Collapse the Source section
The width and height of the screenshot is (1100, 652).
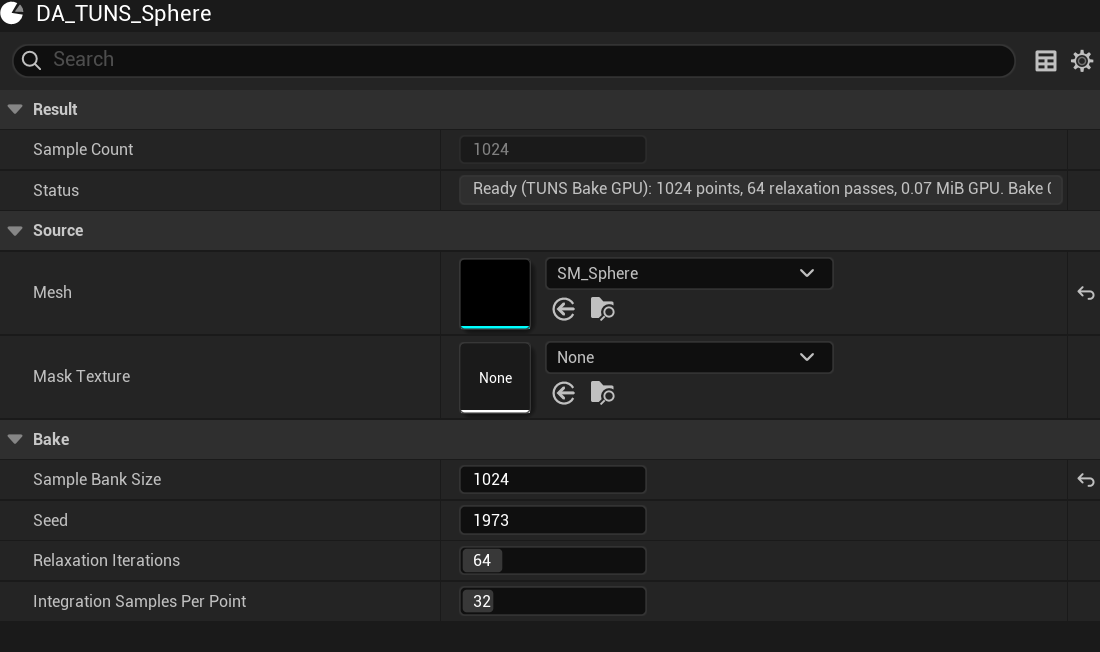tap(15, 231)
